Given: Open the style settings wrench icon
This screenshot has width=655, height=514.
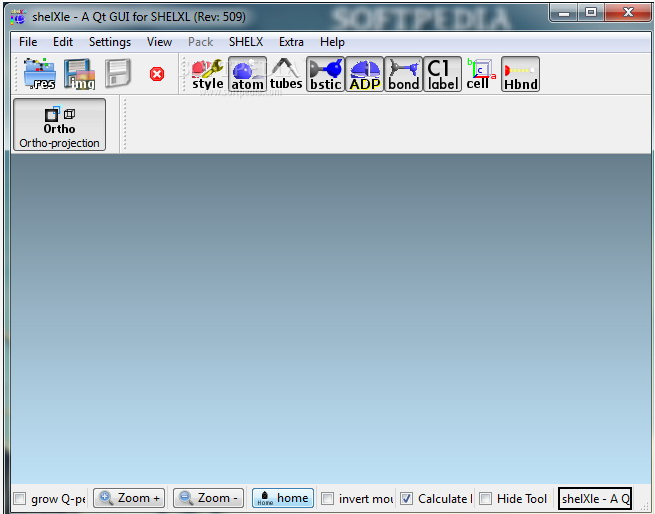Looking at the screenshot, I should click(x=208, y=74).
